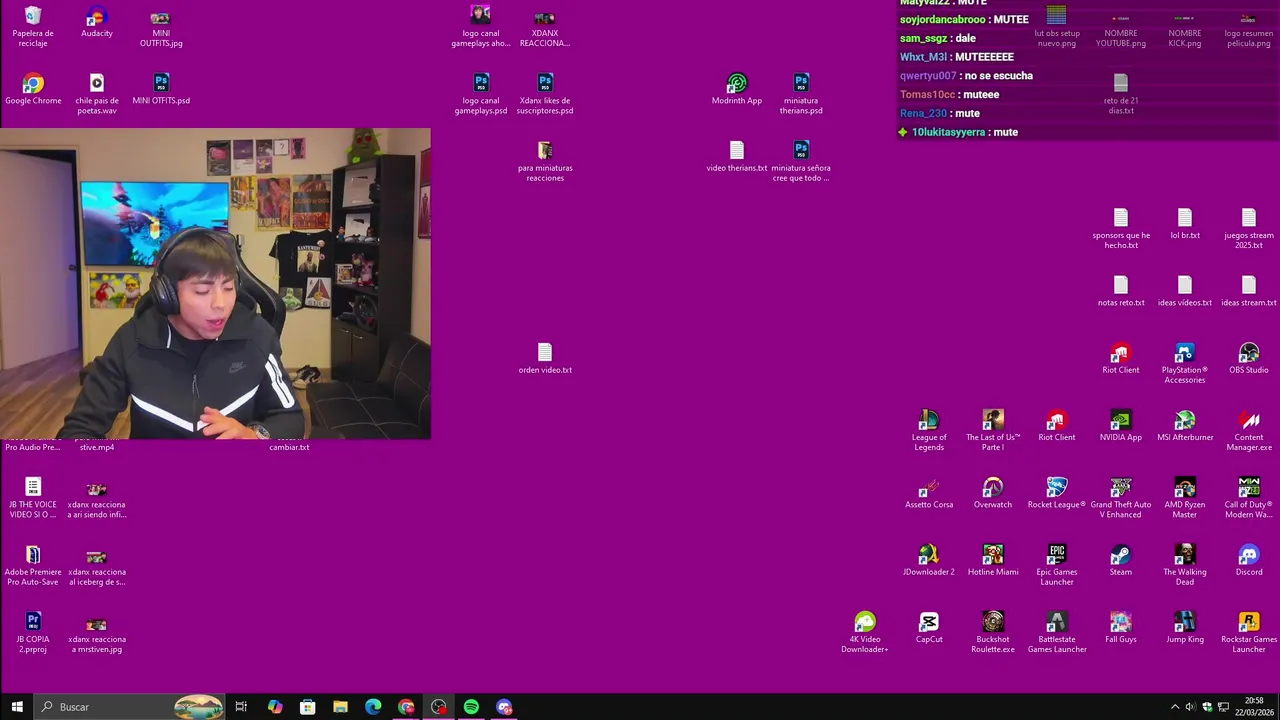This screenshot has width=1280, height=720.
Task: Select Xdanx likes de suscriptores.psd
Action: (x=545, y=93)
